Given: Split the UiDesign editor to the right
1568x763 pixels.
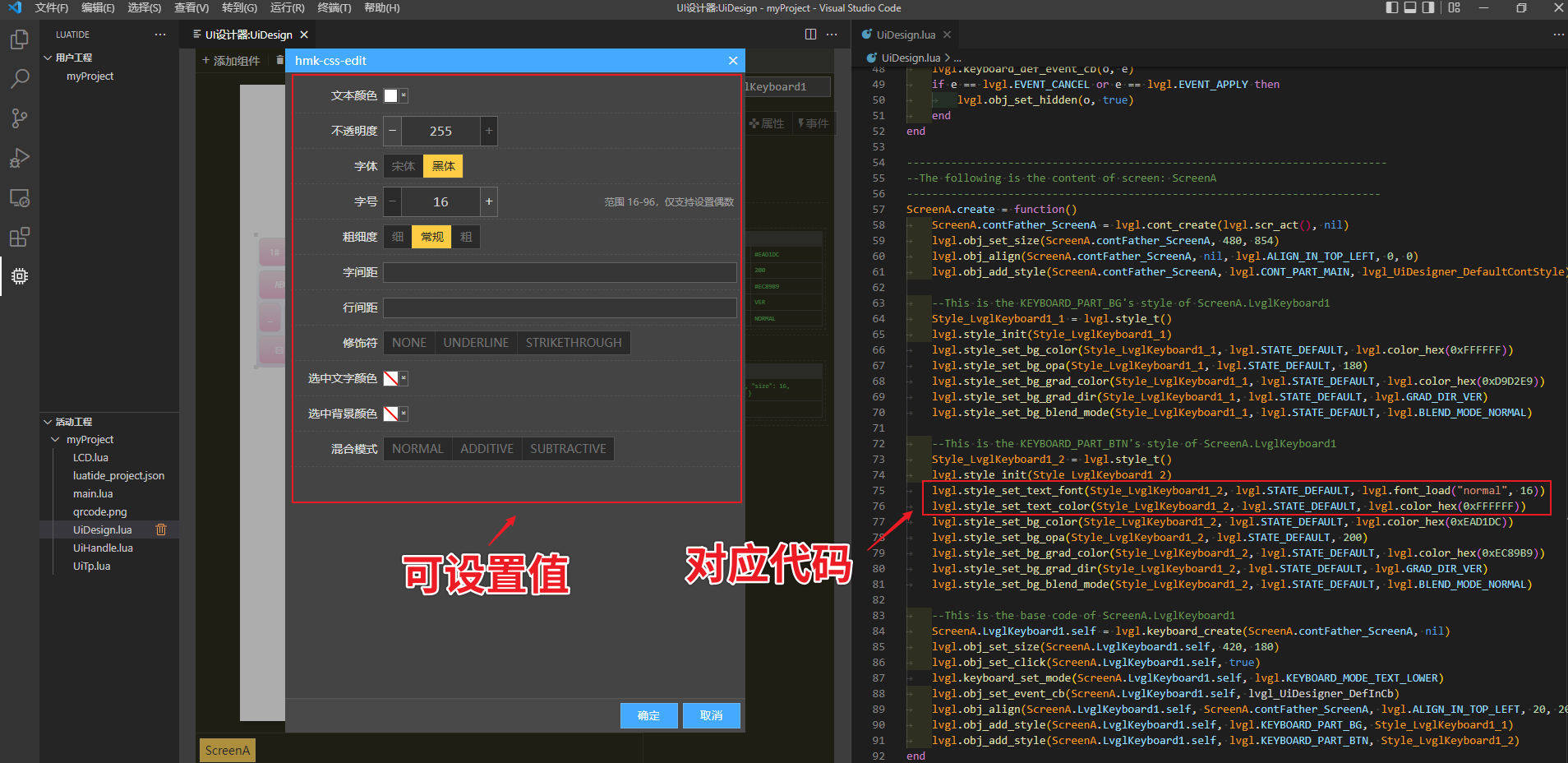Looking at the screenshot, I should pos(810,35).
